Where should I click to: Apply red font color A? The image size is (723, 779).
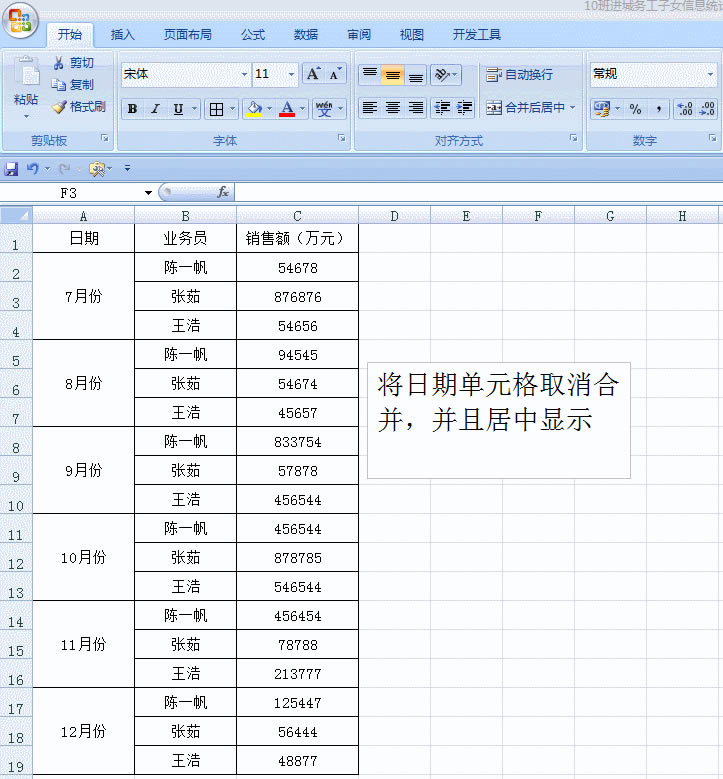pos(287,109)
